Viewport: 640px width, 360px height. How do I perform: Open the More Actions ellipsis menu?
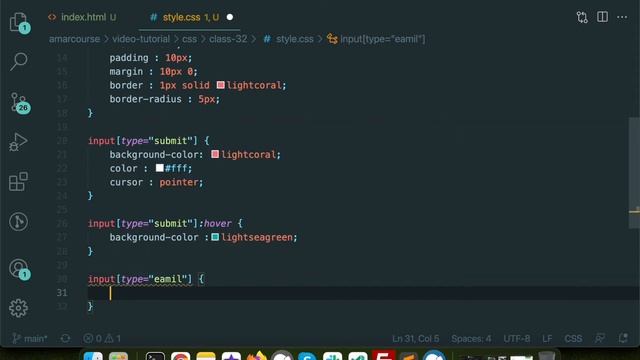coord(622,17)
